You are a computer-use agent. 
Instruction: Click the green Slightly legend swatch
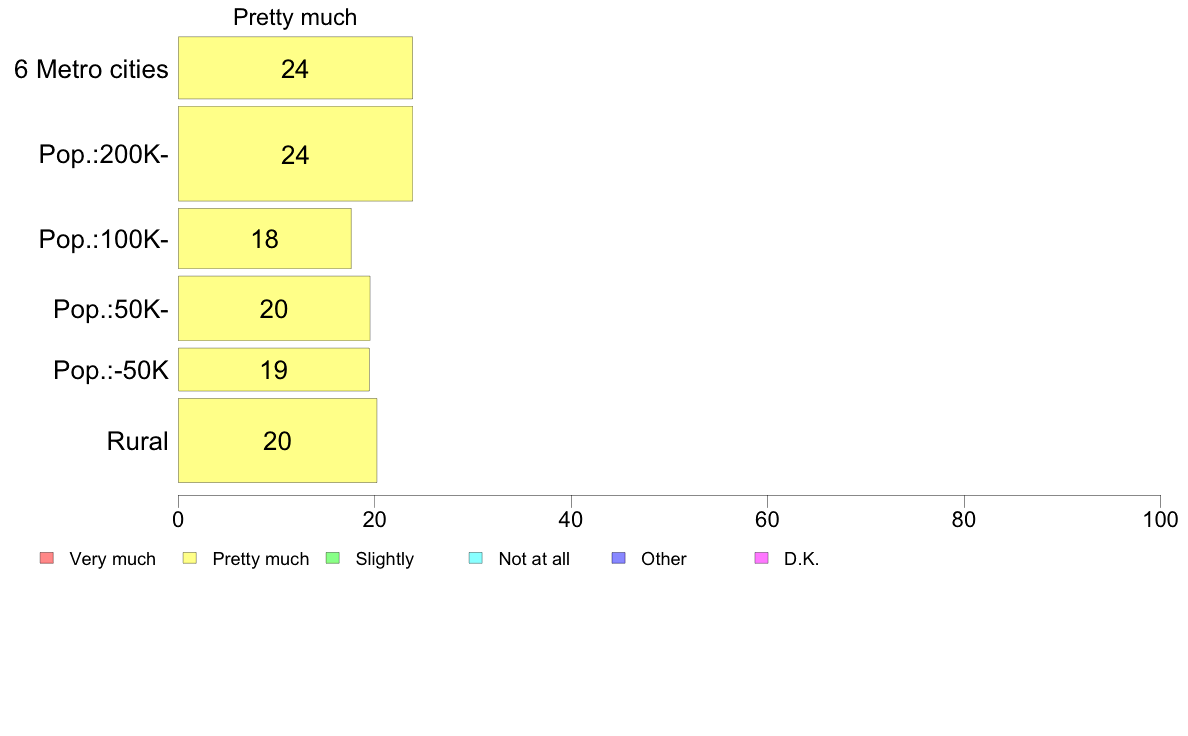[x=333, y=559]
